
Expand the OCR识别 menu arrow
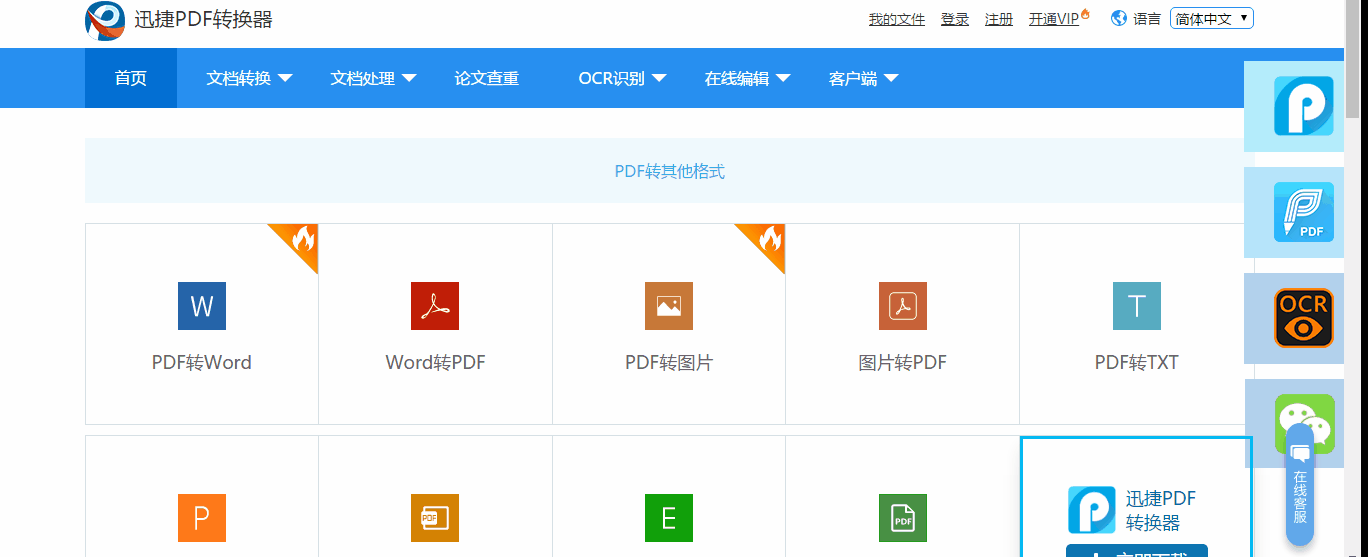click(659, 78)
